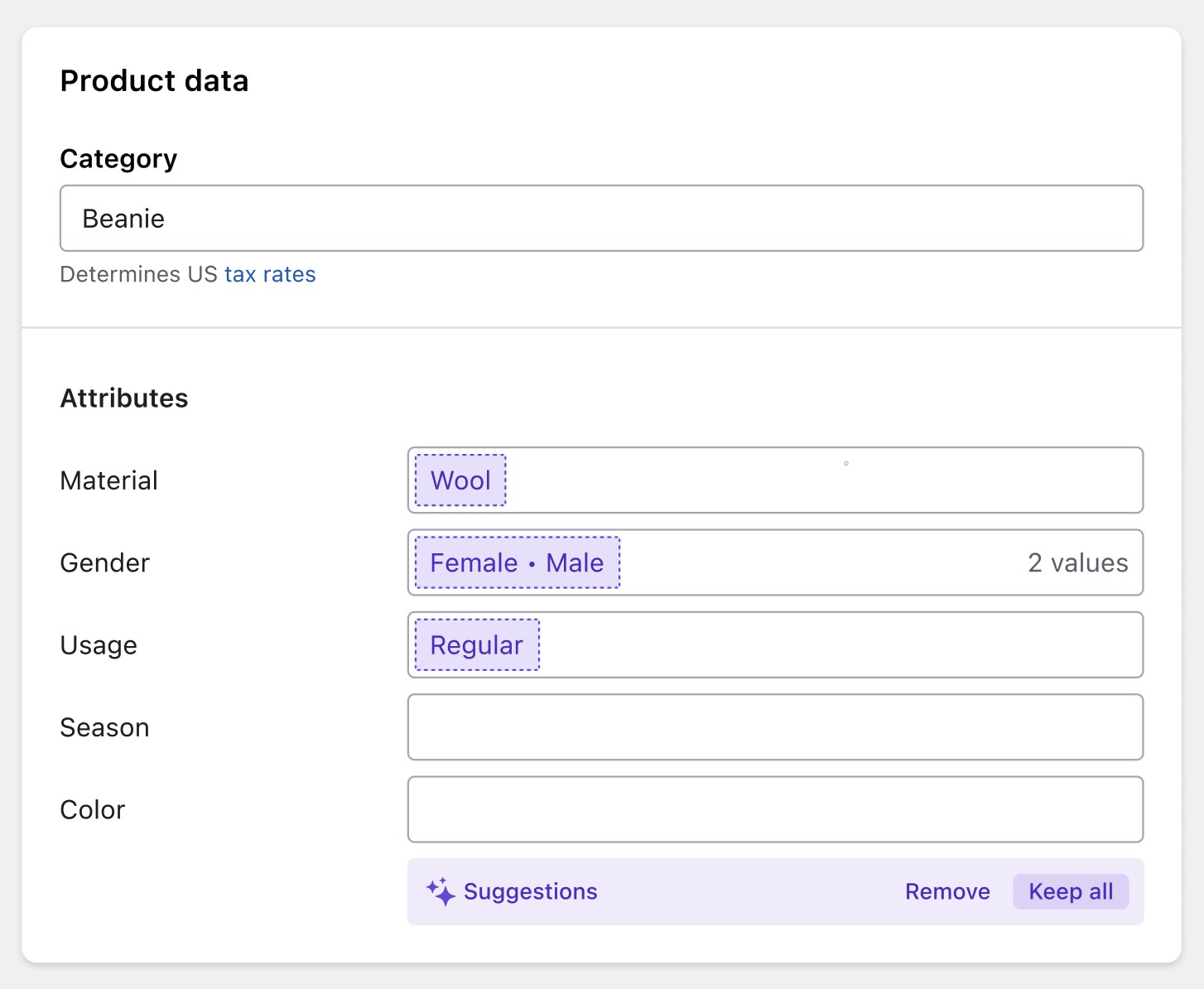The width and height of the screenshot is (1204, 989).
Task: Open the Gender attribute field
Action: point(820,563)
